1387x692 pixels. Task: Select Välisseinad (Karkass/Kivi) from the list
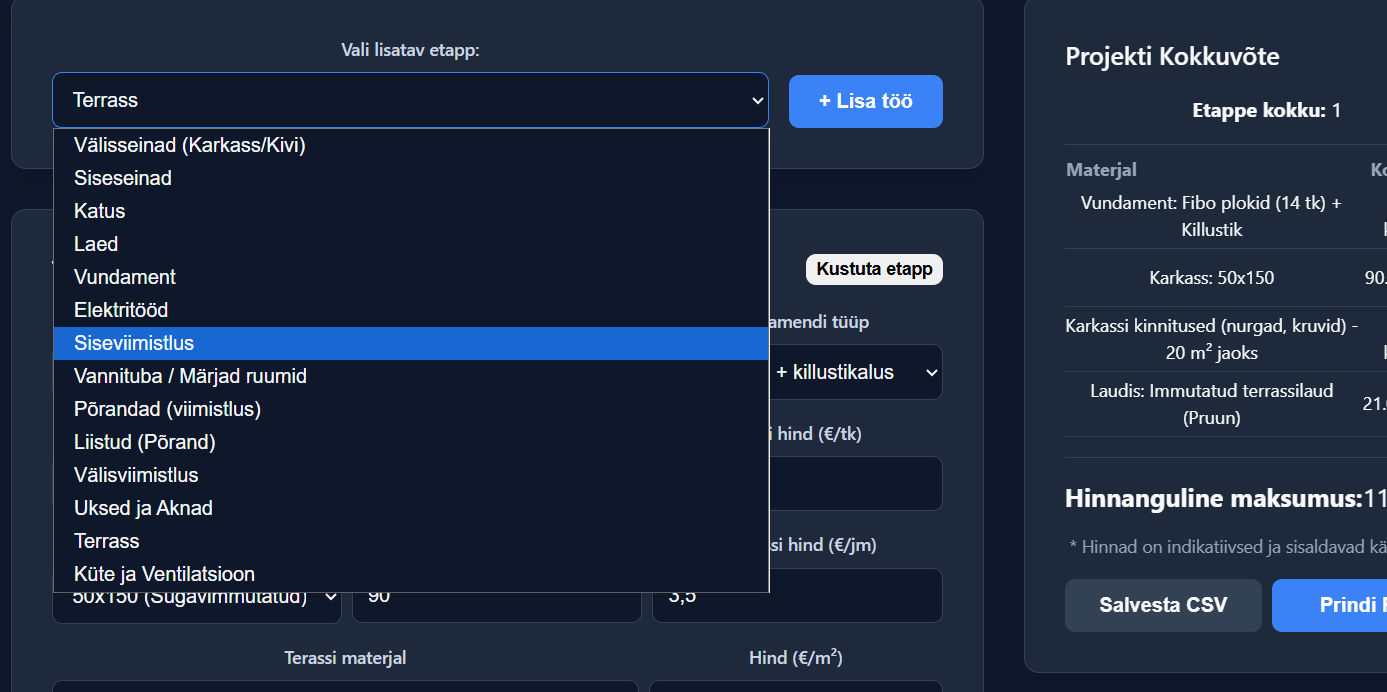(190, 145)
